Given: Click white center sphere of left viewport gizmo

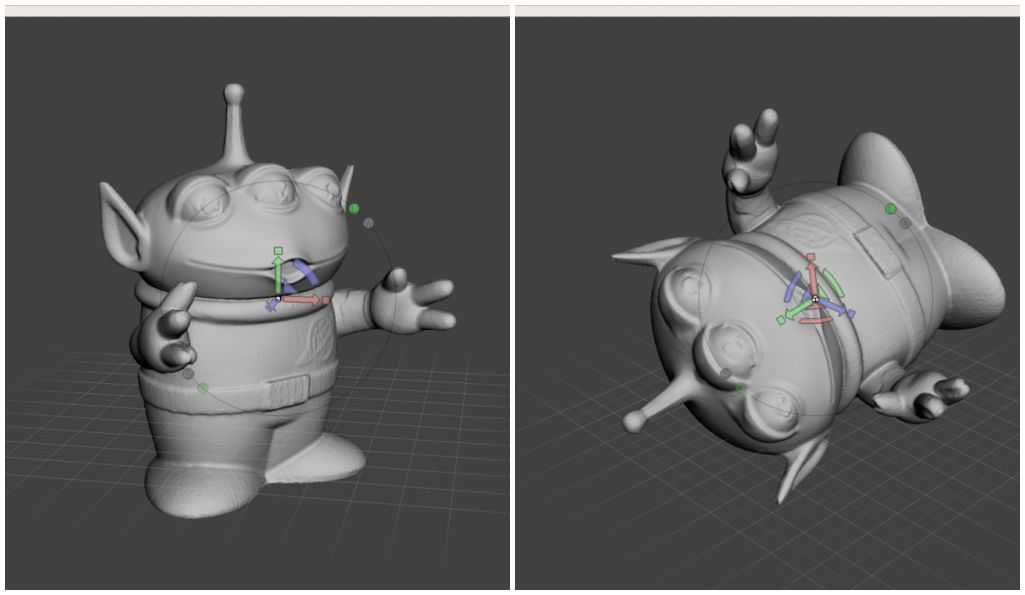Looking at the screenshot, I should click(278, 298).
